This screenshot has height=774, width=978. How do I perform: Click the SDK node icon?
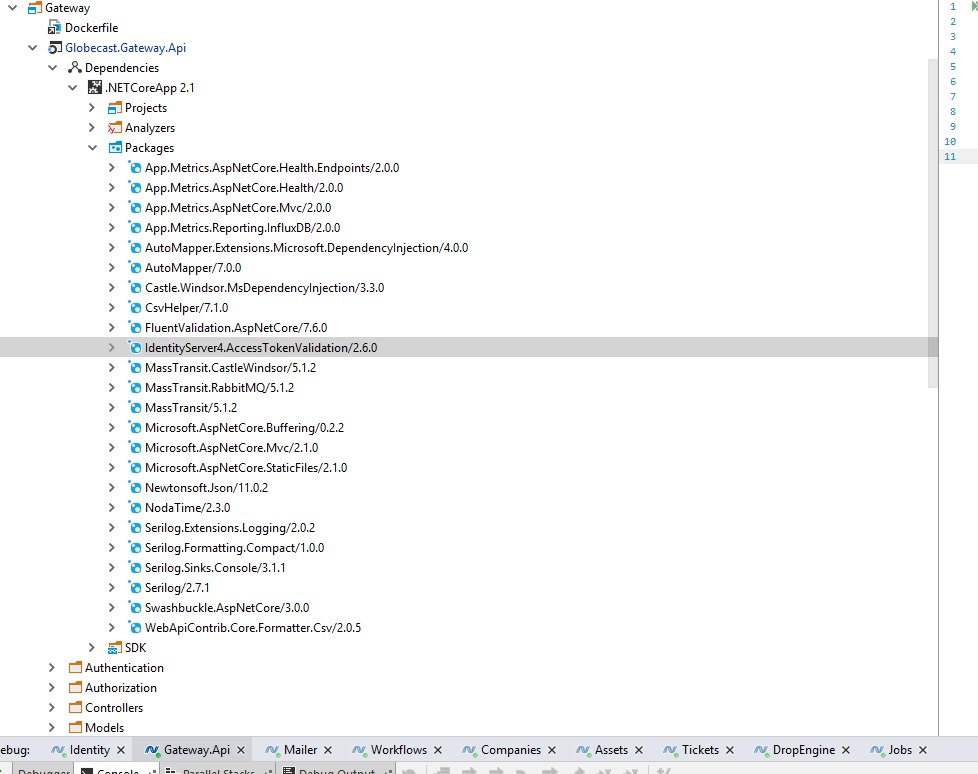click(x=115, y=648)
